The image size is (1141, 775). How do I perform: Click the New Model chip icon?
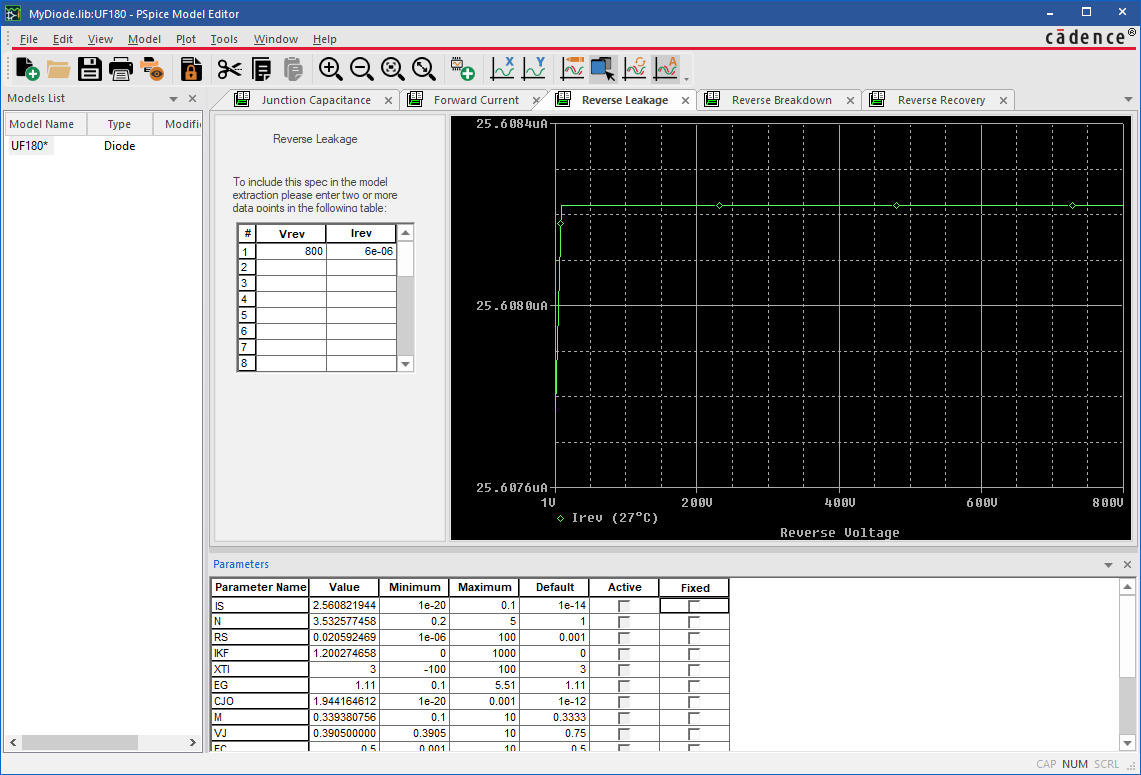tap(463, 69)
